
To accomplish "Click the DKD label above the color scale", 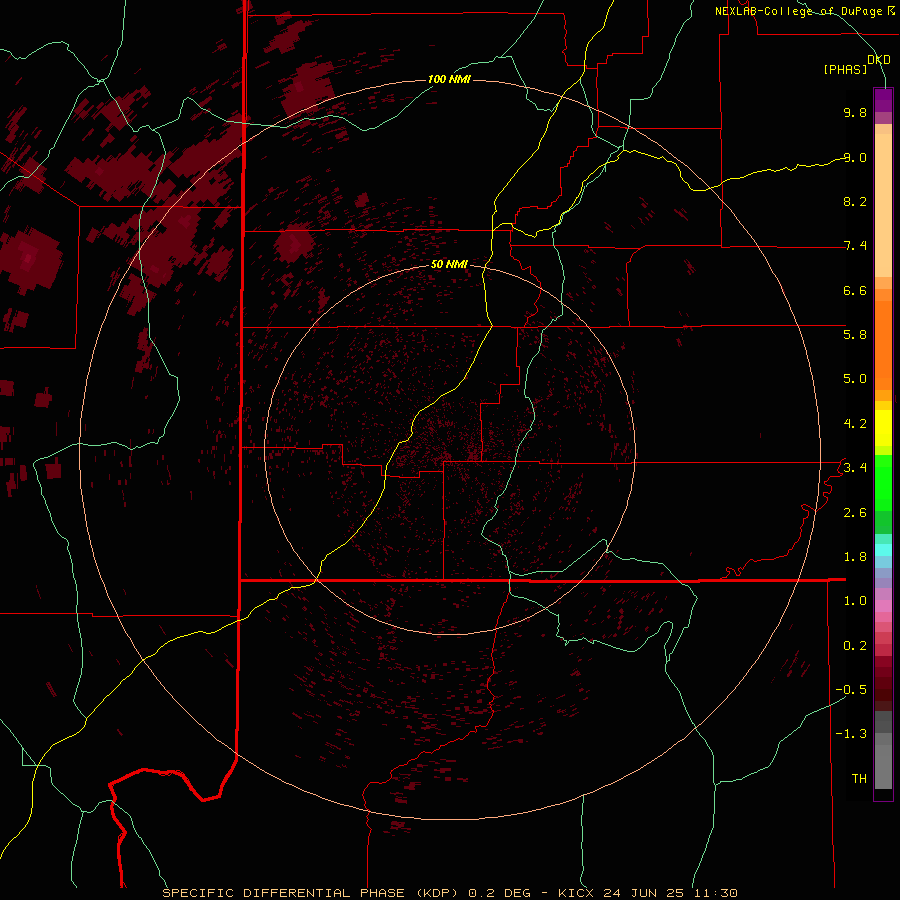I will 879,59.
